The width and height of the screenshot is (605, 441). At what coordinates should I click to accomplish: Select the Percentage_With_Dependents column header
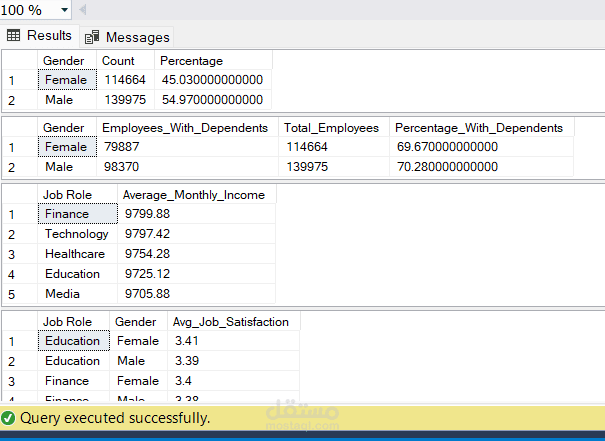click(x=482, y=128)
